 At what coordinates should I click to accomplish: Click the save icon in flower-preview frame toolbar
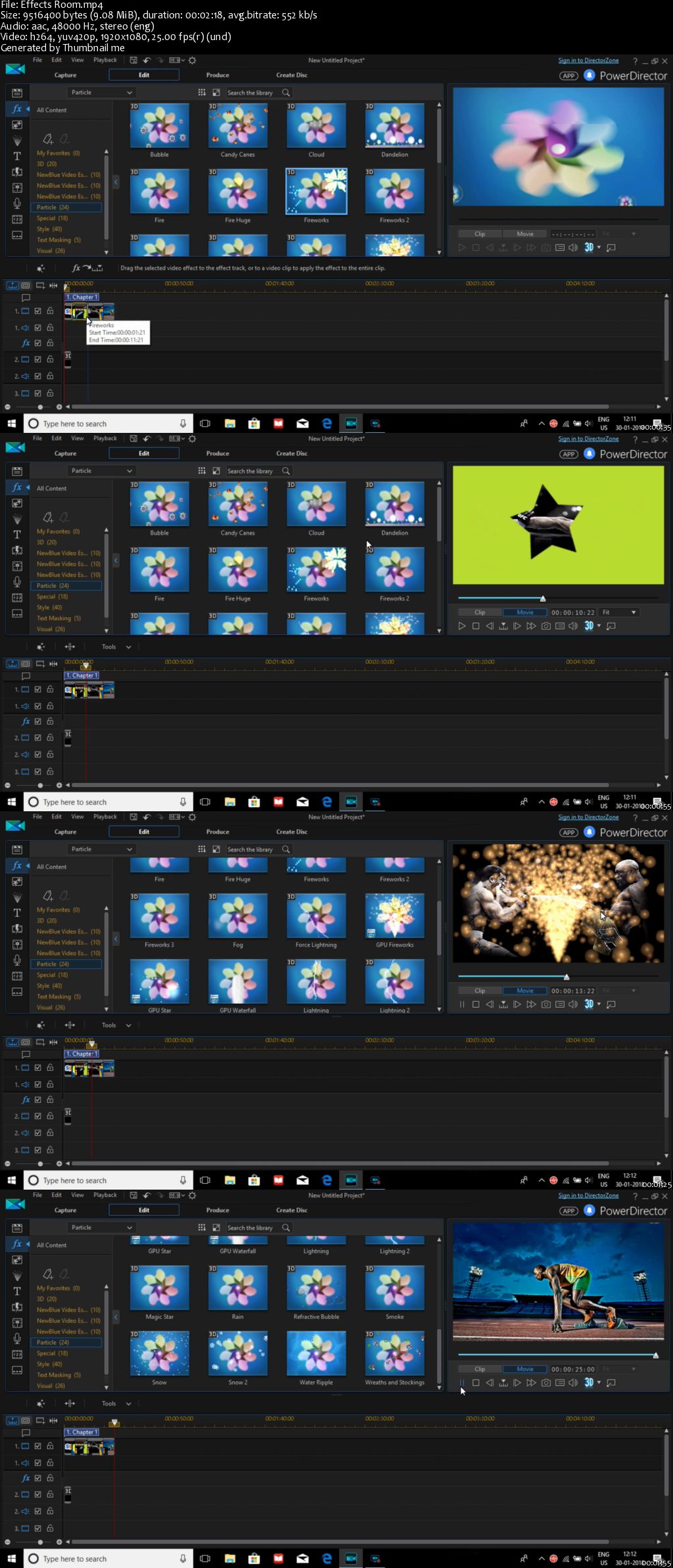coord(133,60)
